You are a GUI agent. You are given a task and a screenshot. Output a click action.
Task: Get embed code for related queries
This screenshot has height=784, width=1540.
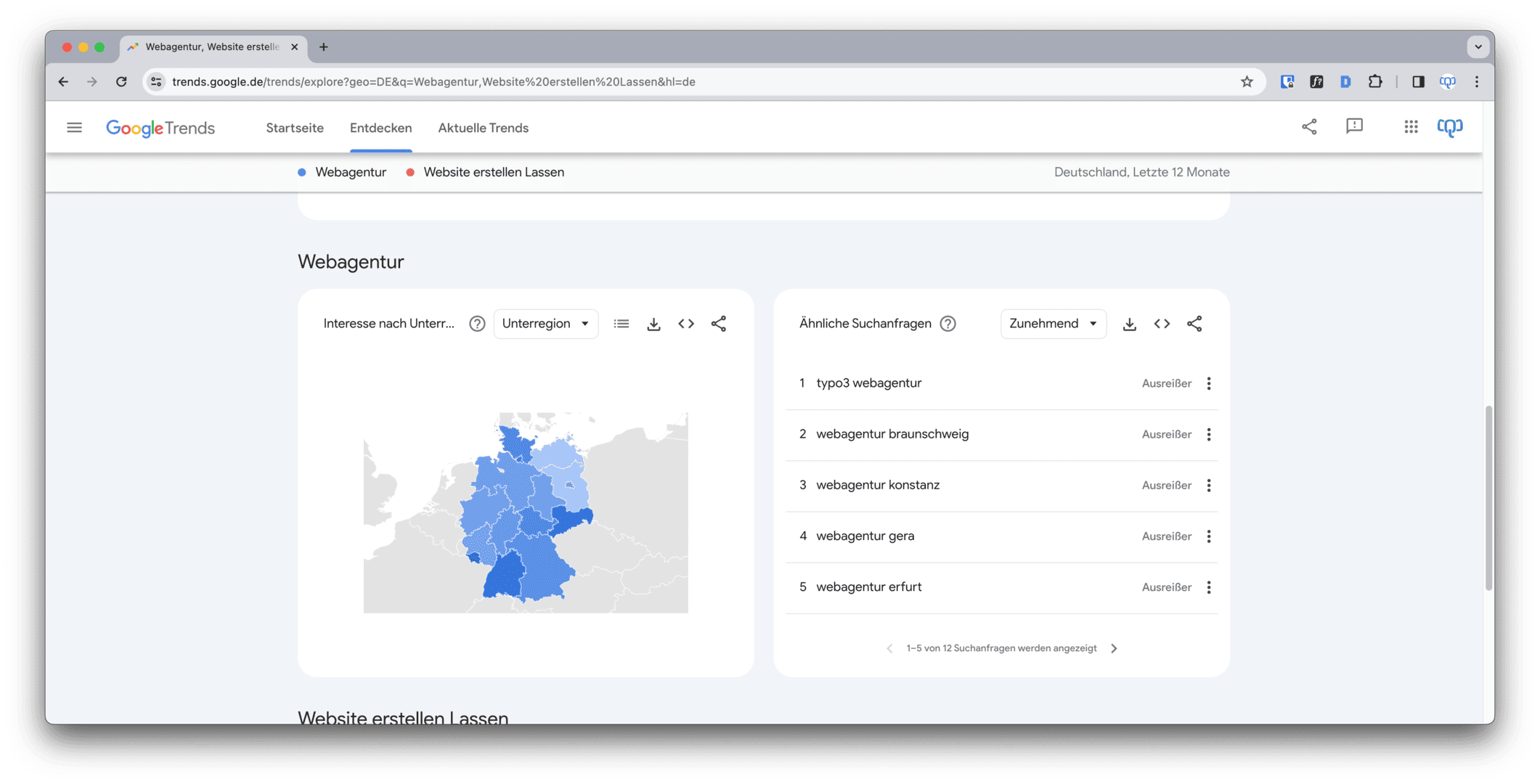pyautogui.click(x=1162, y=324)
